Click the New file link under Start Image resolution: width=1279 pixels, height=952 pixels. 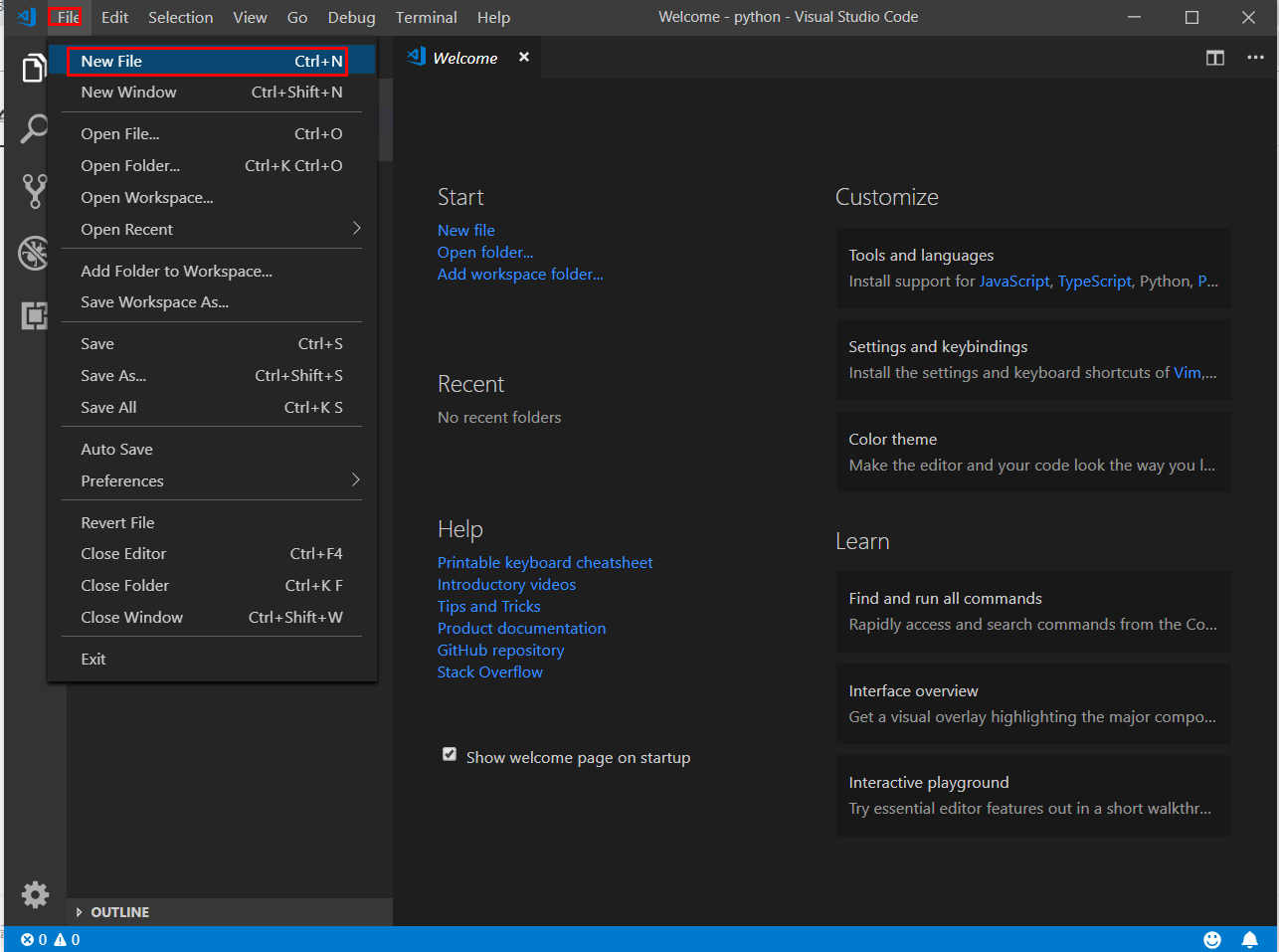[x=465, y=230]
